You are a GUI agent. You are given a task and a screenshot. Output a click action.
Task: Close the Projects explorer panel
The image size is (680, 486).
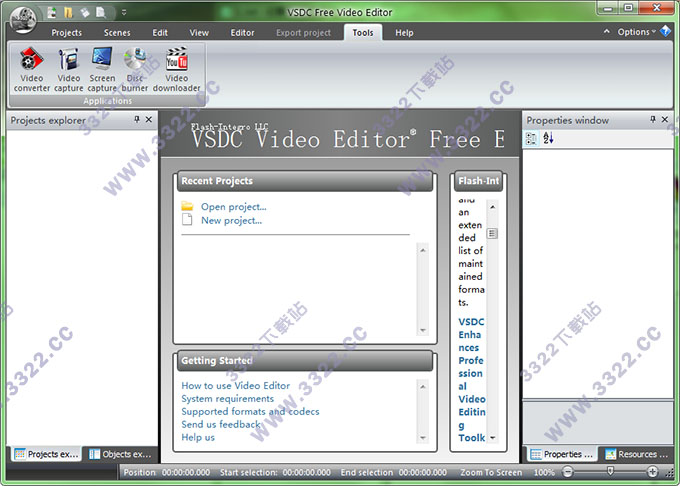click(149, 119)
